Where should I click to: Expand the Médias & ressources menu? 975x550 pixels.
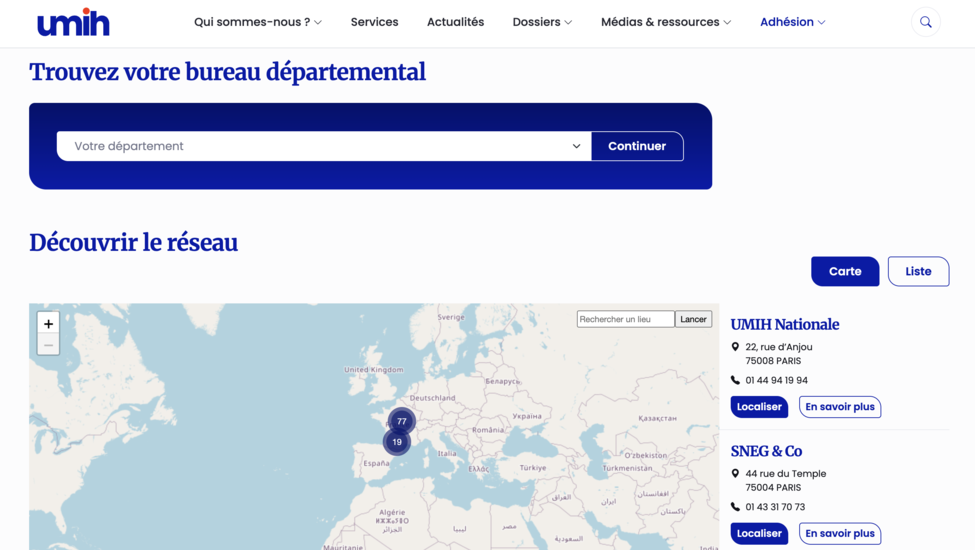(665, 22)
